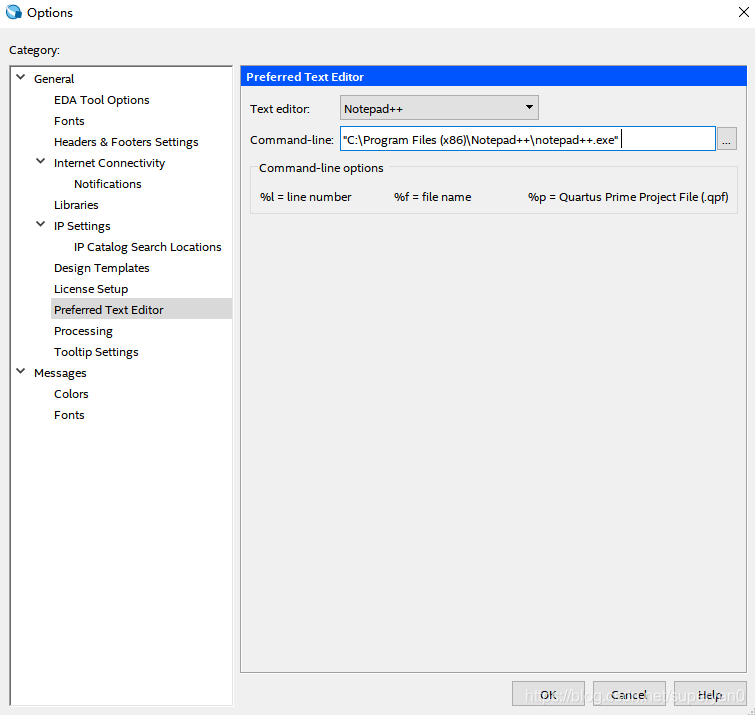This screenshot has width=755, height=715.
Task: Open Fonts under General
Action: [x=69, y=121]
